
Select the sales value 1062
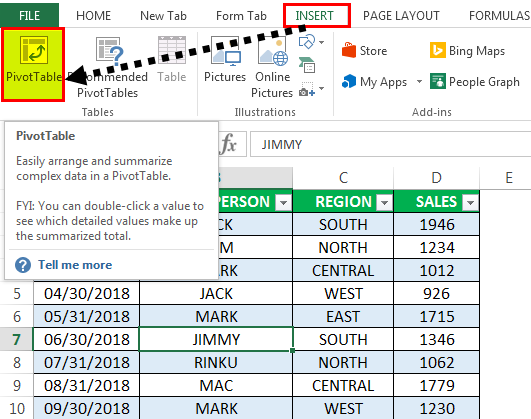tap(437, 362)
